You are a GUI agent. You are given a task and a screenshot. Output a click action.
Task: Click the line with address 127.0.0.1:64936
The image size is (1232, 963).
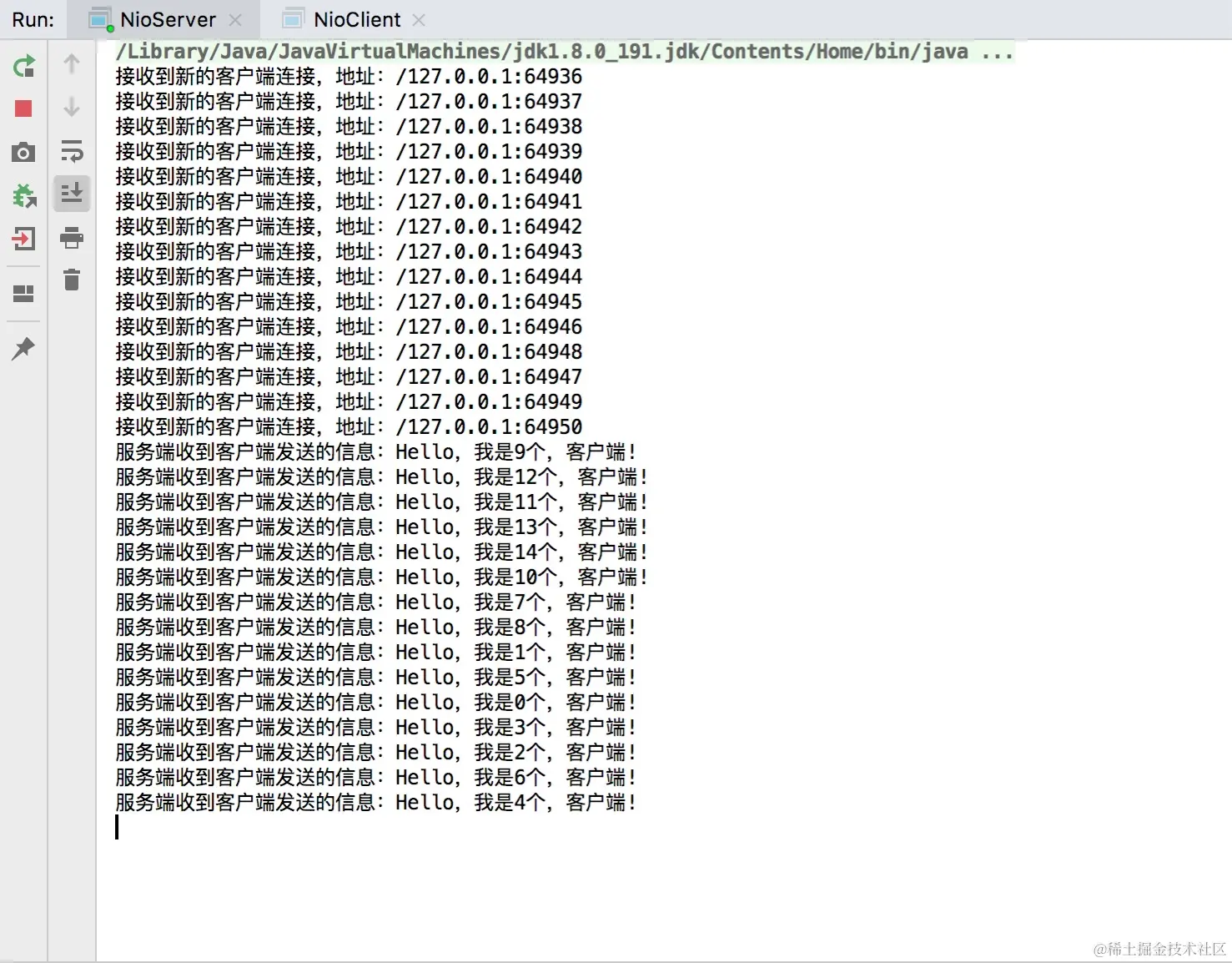(349, 77)
